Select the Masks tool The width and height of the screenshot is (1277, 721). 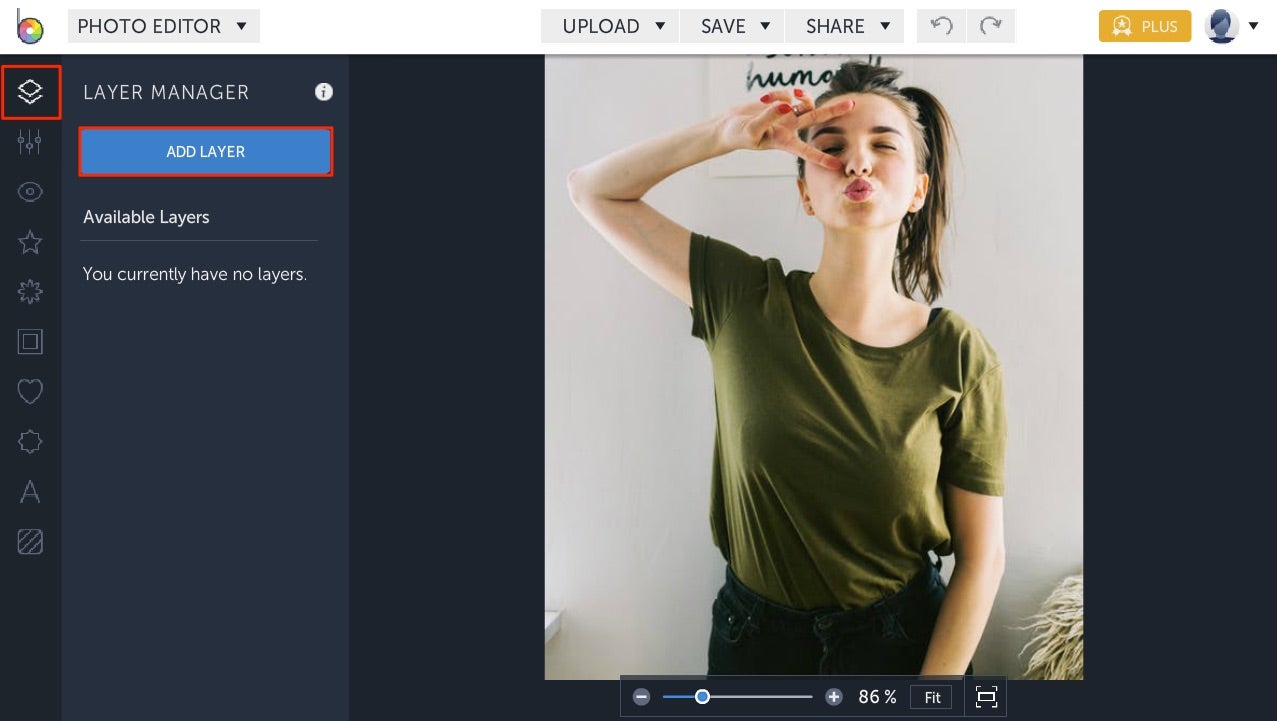pos(30,441)
